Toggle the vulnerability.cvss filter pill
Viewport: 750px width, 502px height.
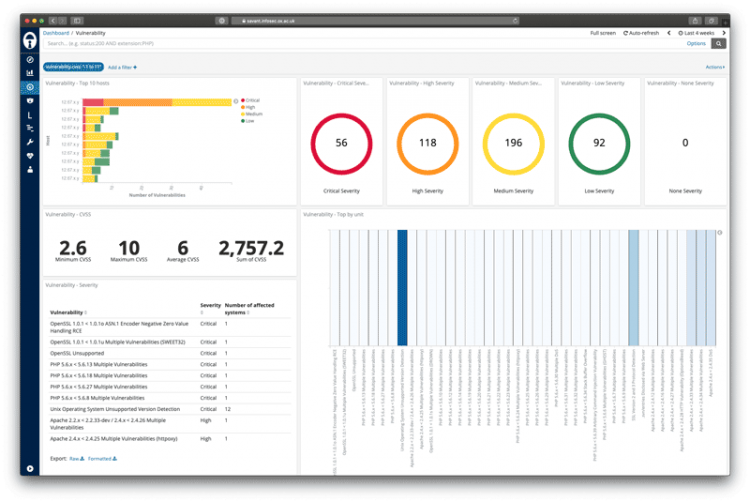point(74,67)
